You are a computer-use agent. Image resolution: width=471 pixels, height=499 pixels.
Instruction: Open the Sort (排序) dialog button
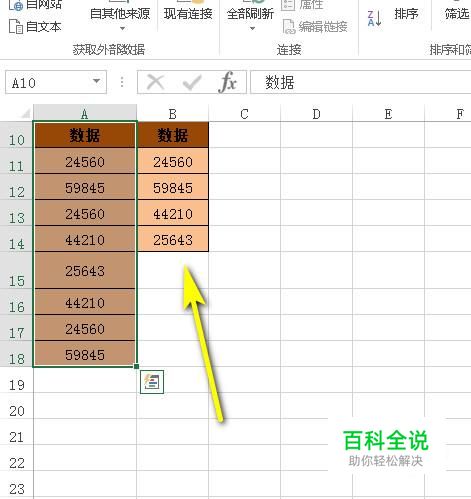[x=406, y=14]
